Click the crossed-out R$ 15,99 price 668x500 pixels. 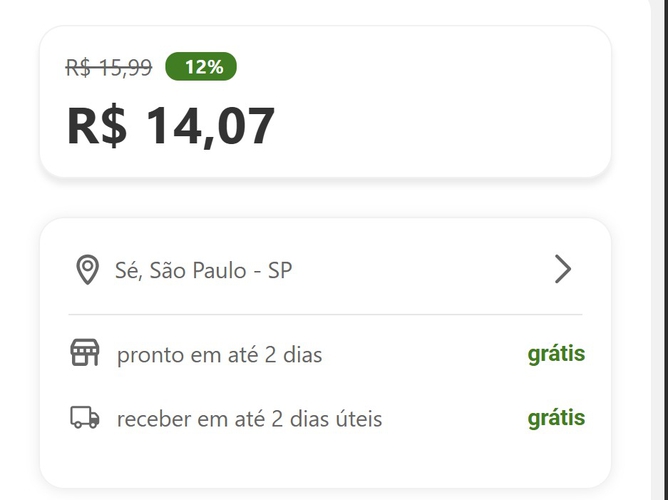pos(109,68)
